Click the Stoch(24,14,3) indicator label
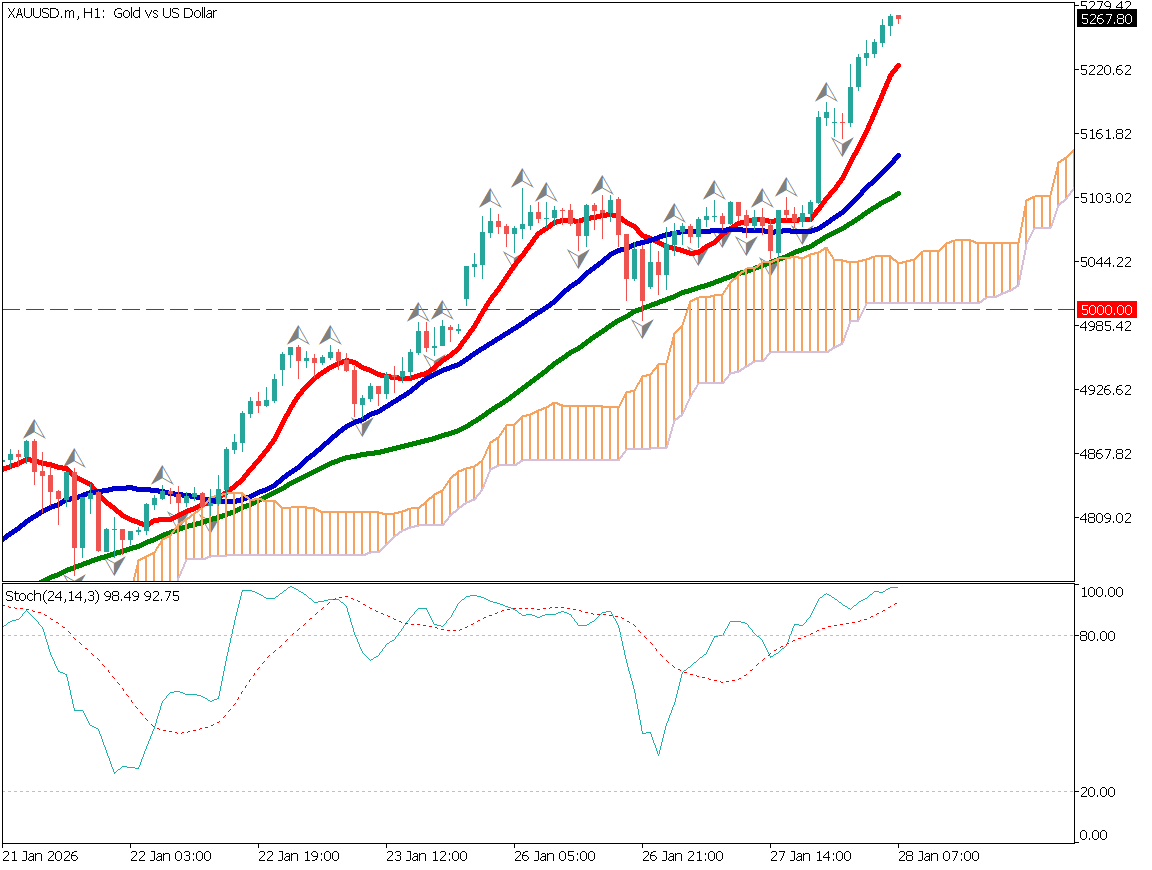The image size is (1152, 870). 78,596
